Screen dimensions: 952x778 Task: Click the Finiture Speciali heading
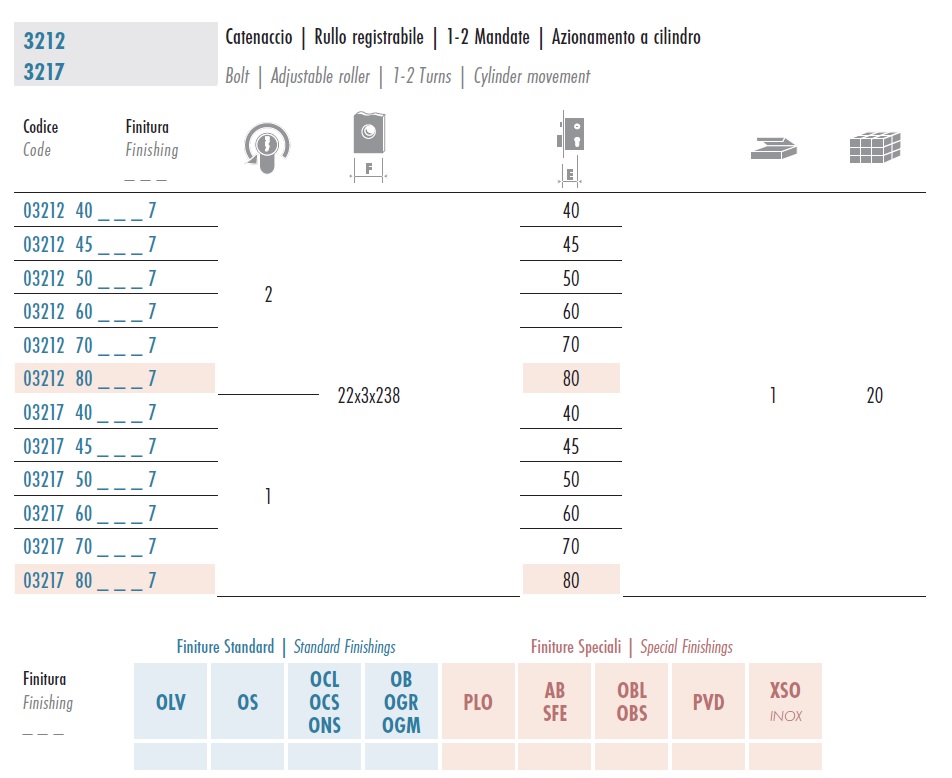[x=576, y=646]
